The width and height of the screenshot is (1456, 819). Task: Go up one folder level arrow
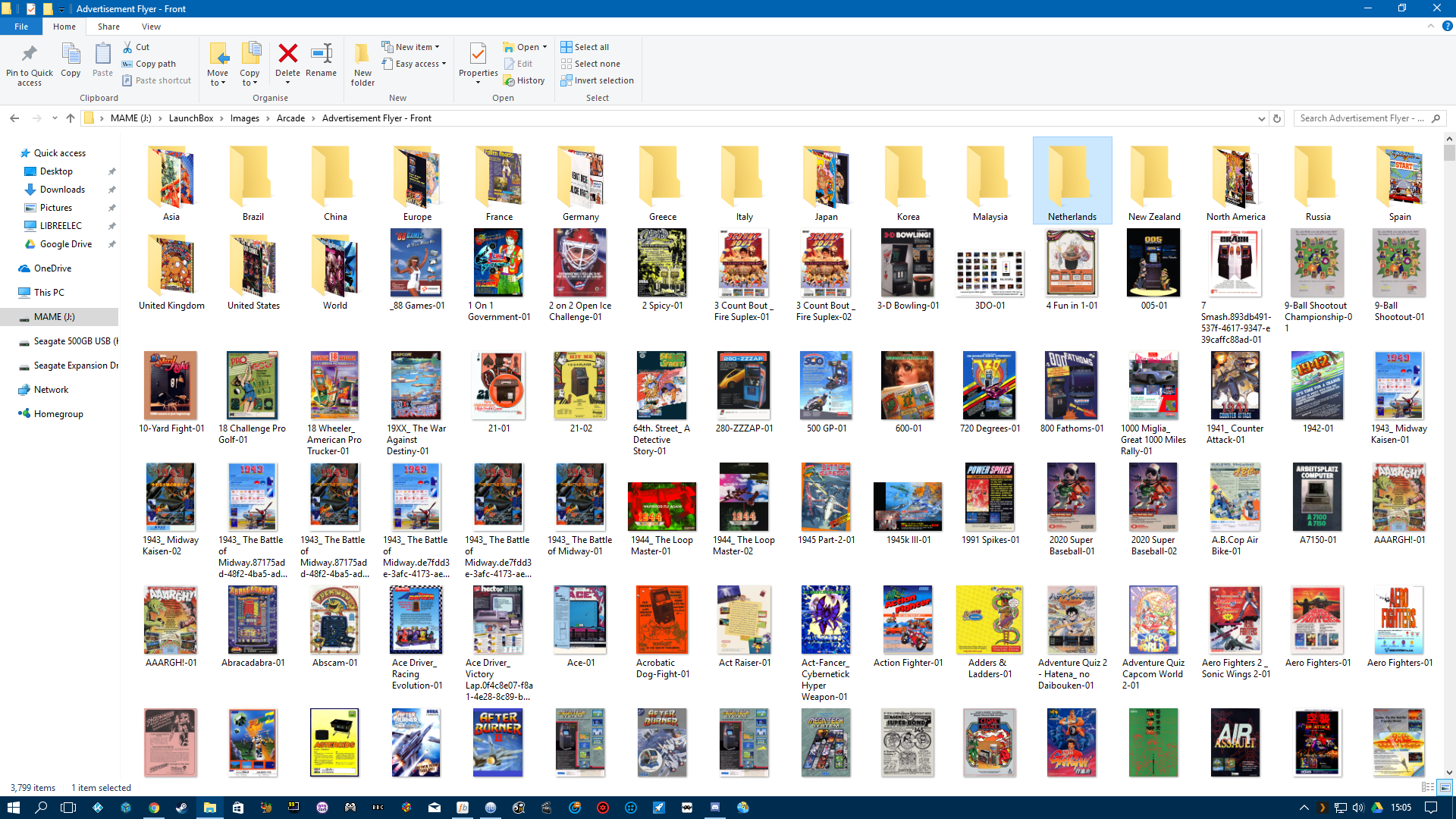tap(71, 118)
